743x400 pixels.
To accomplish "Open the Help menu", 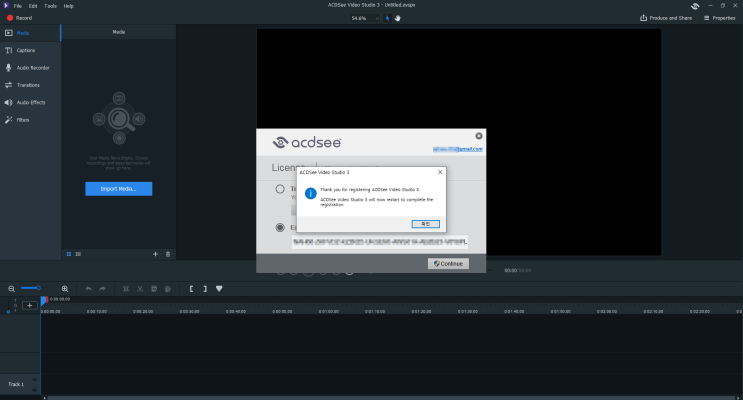I will pos(69,6).
